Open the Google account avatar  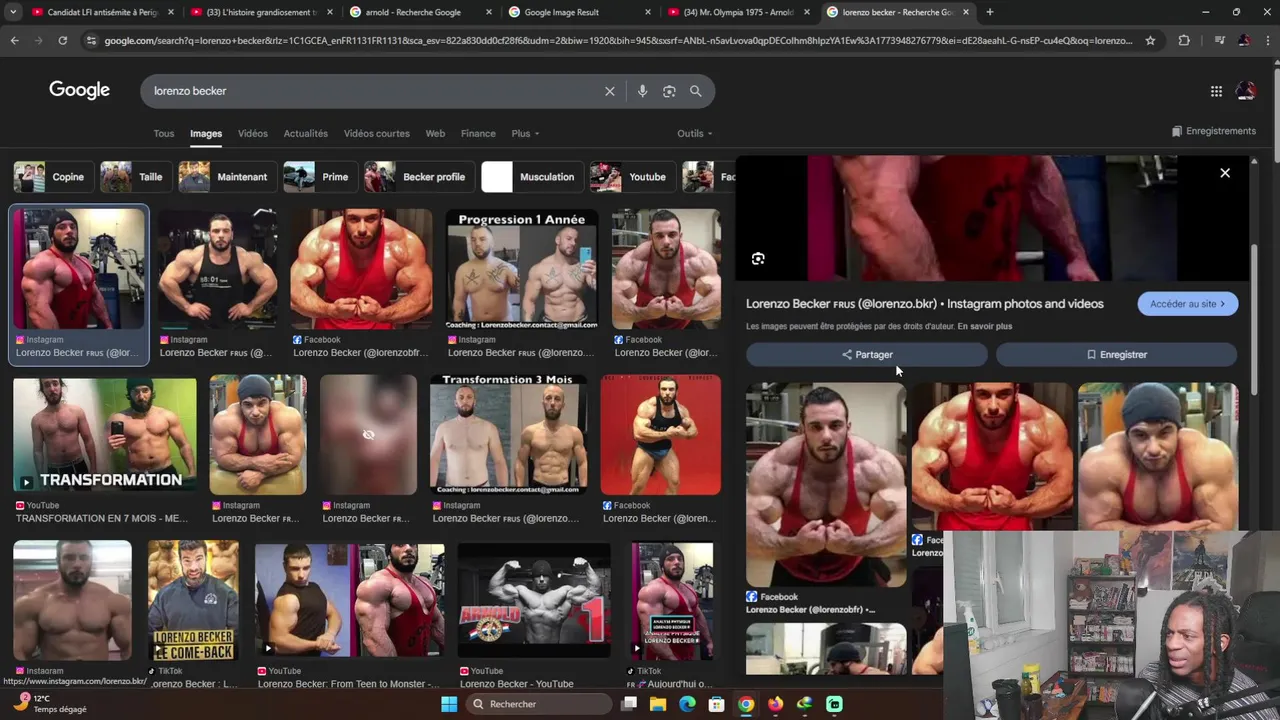(x=1246, y=91)
